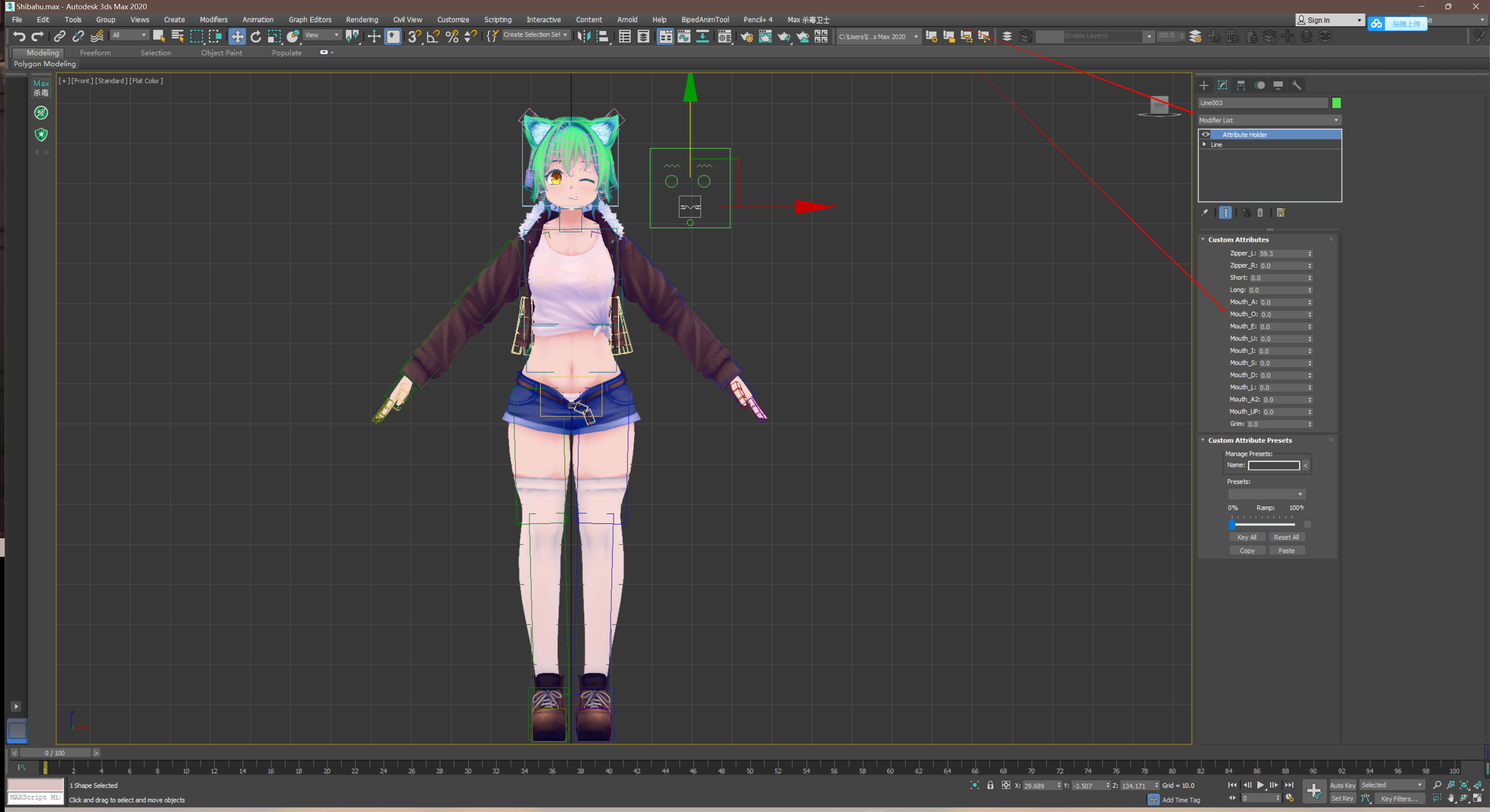Open the Display command panel tab
Screen dimensions: 1490x812
[1278, 85]
